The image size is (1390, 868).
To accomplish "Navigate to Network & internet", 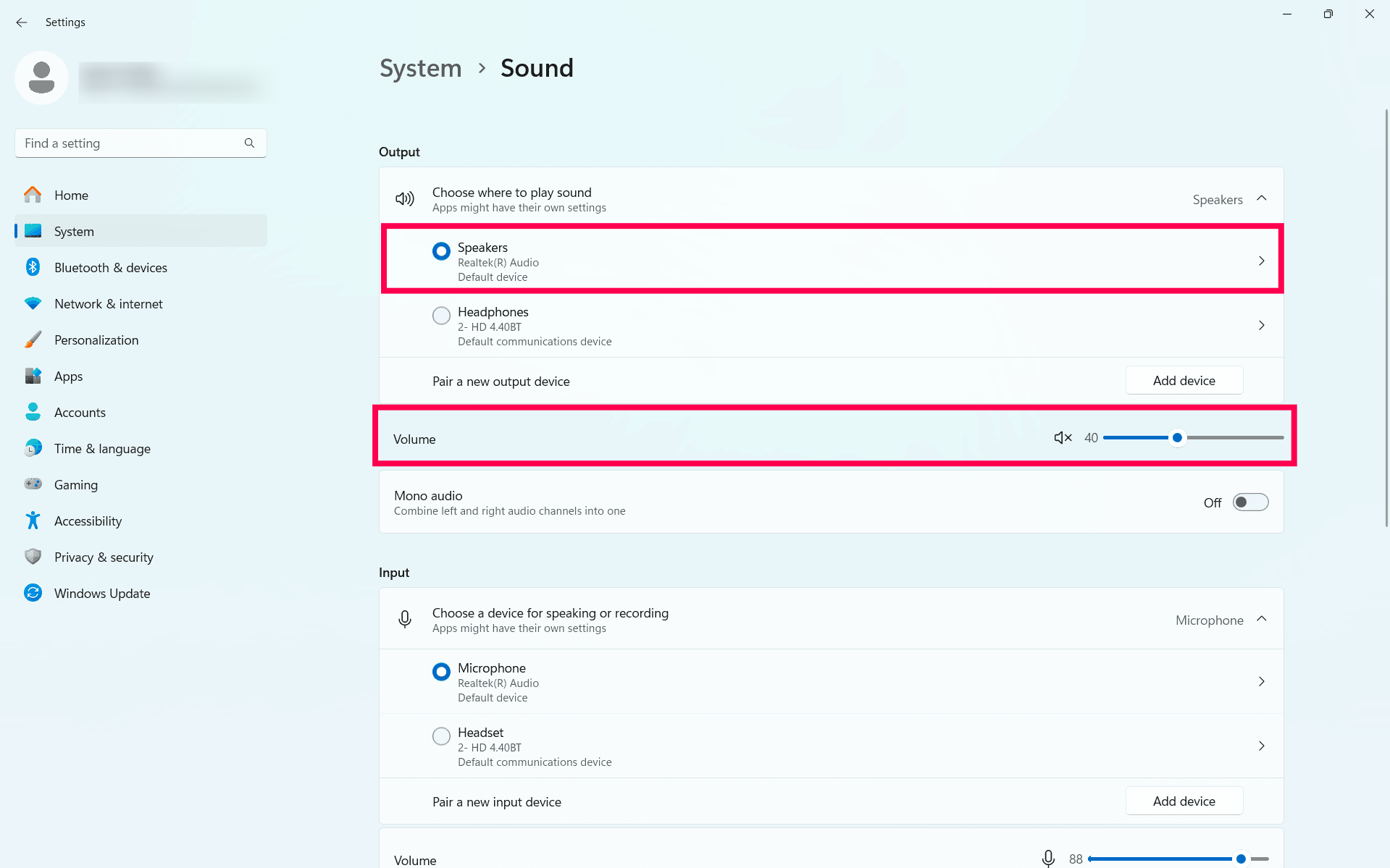I will coord(108,304).
